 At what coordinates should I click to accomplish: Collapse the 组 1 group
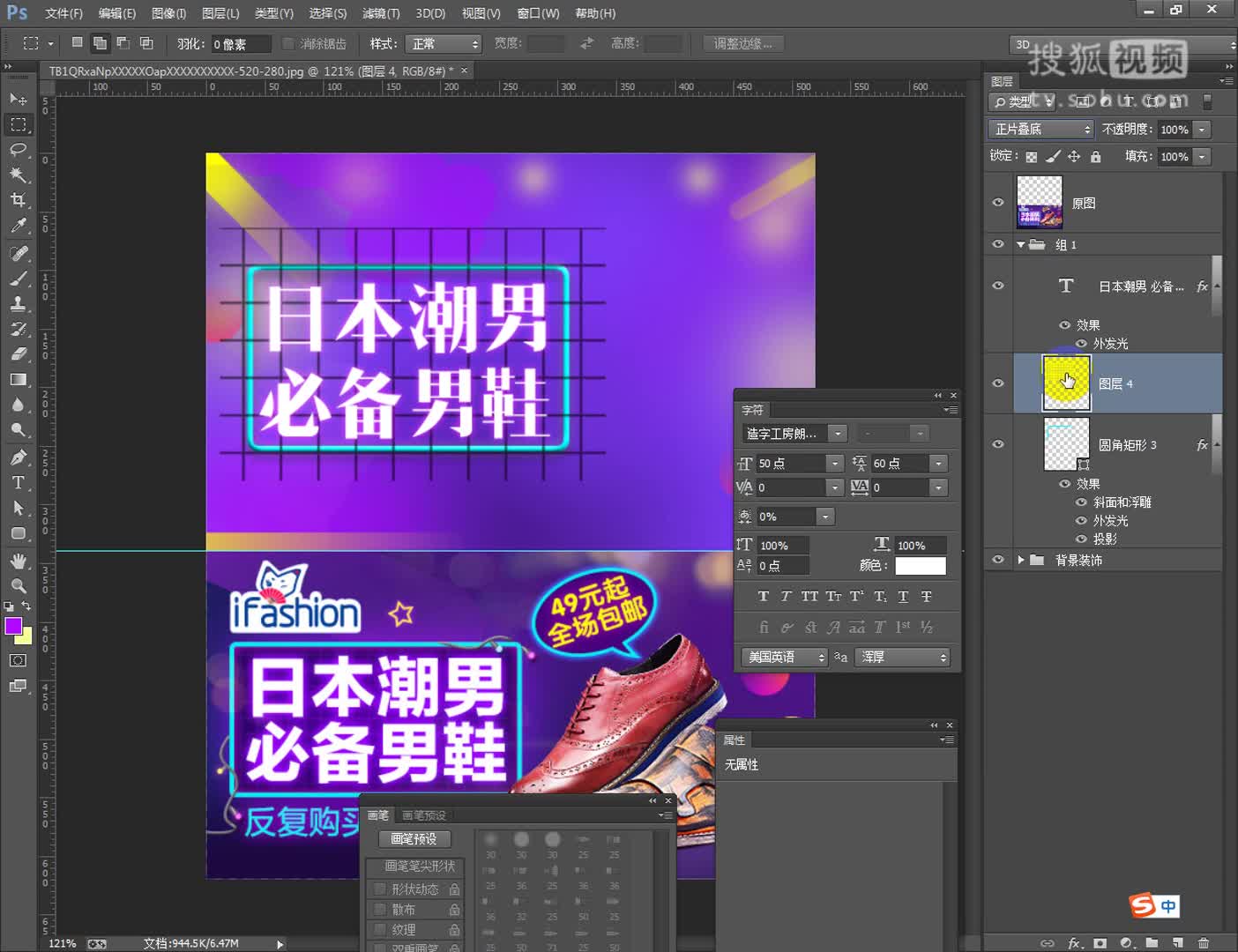pos(1020,244)
